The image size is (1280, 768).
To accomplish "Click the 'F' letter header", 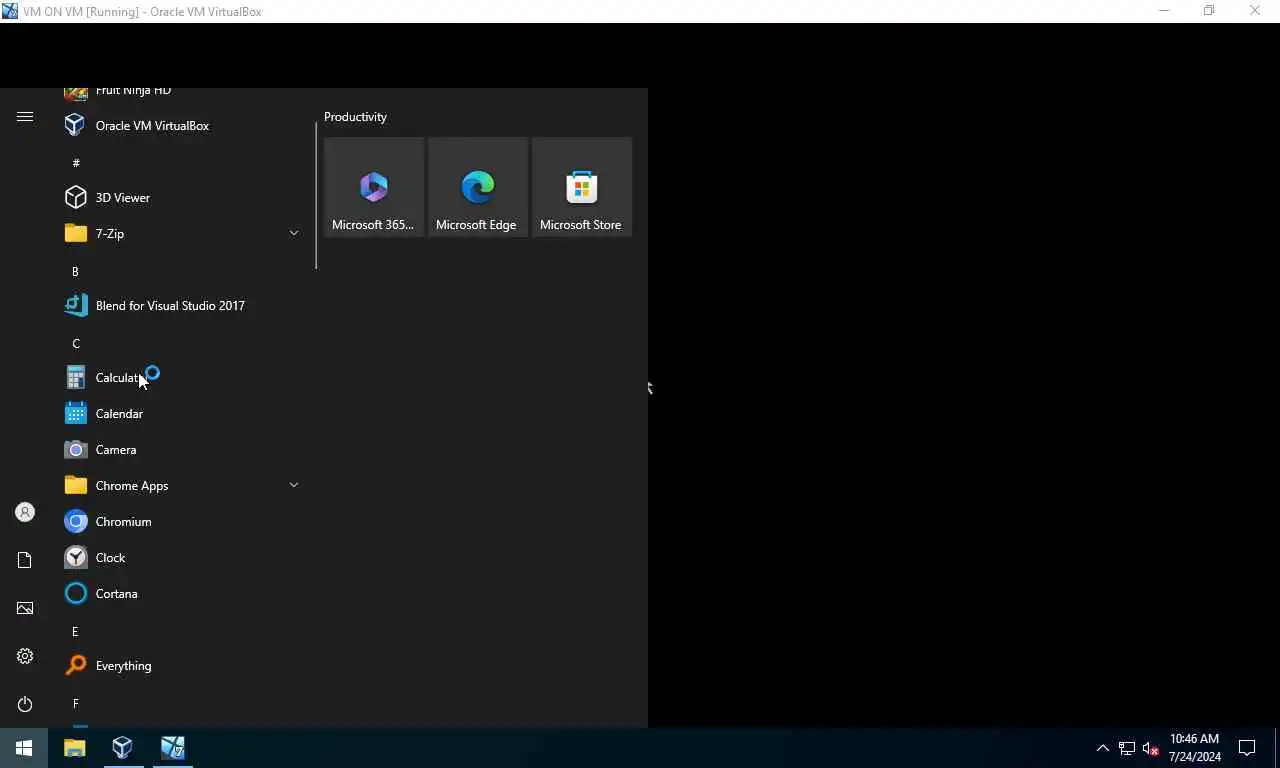I will (x=75, y=703).
